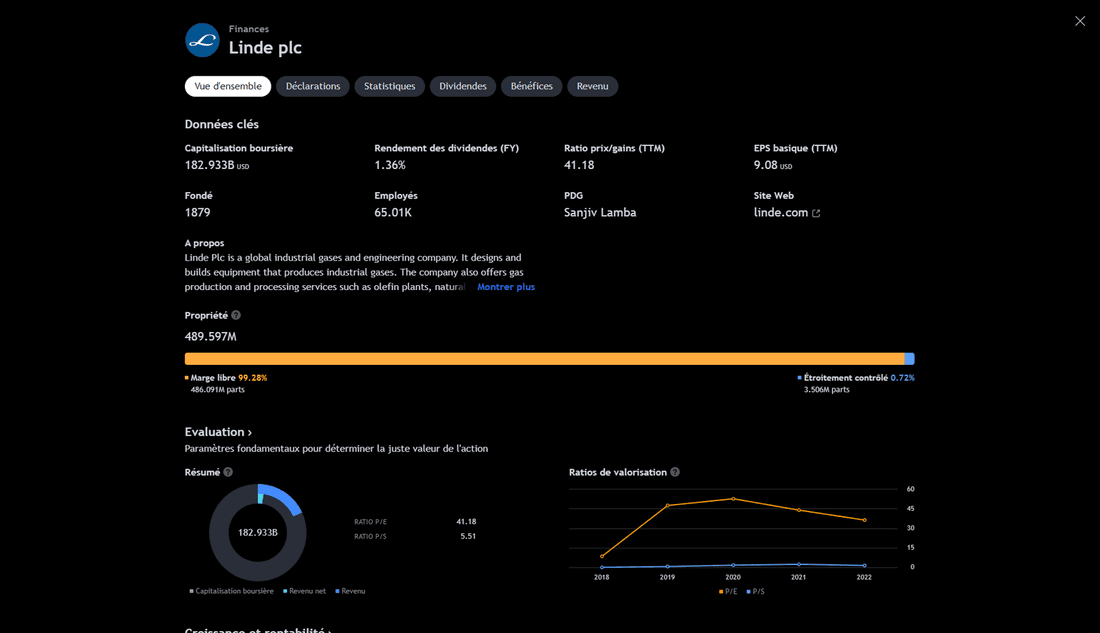The width and height of the screenshot is (1100, 633).
Task: Click the 2021 P/E data point
Action: [799, 510]
